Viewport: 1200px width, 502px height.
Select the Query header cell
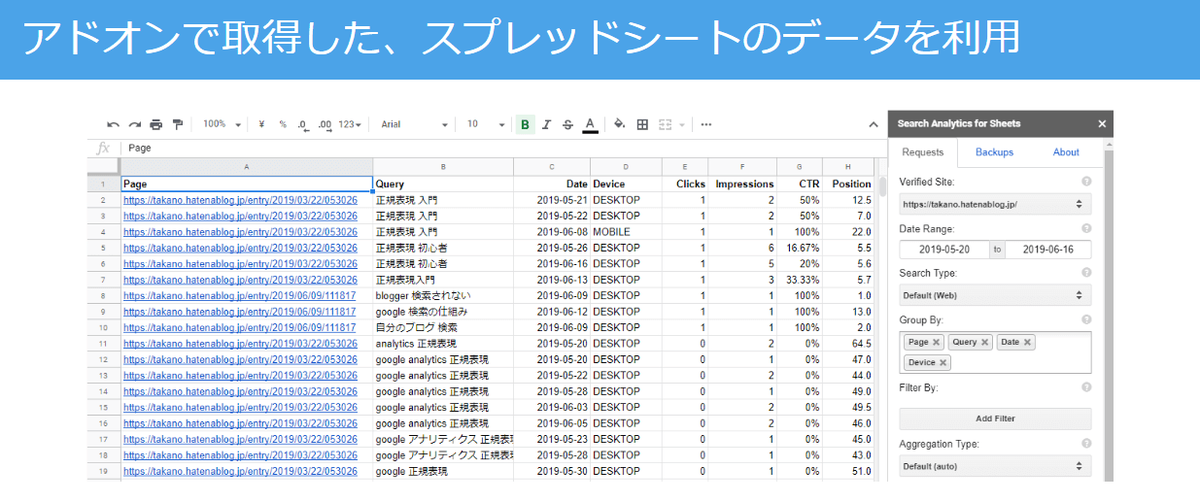pos(443,184)
